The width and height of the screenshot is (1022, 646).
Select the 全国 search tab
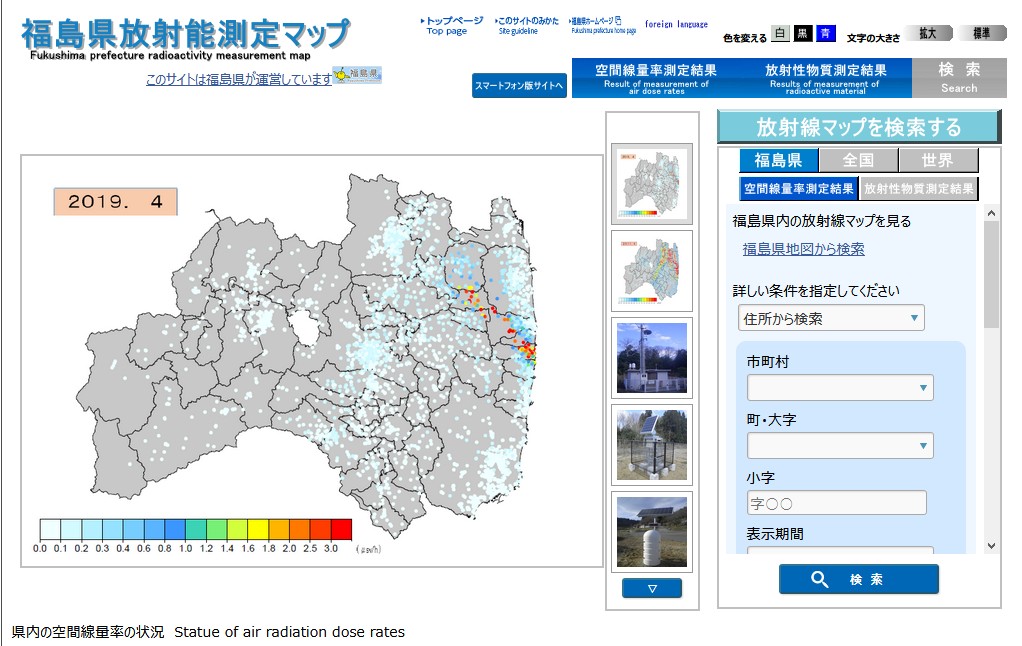858,160
